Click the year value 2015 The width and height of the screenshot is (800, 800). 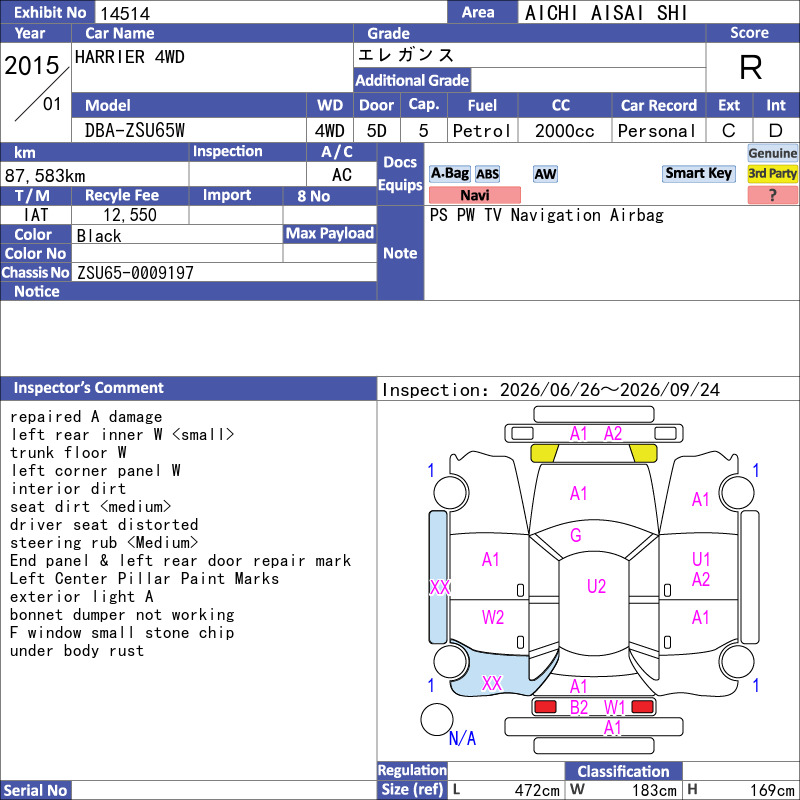32,66
